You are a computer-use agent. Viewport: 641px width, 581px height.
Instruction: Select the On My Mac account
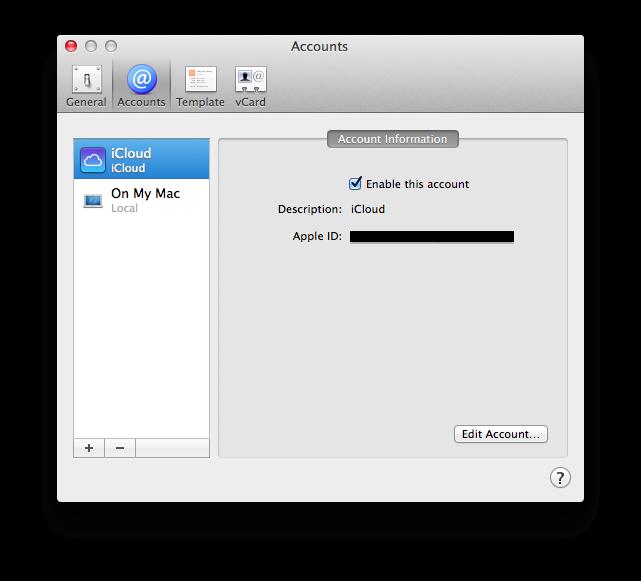(141, 200)
